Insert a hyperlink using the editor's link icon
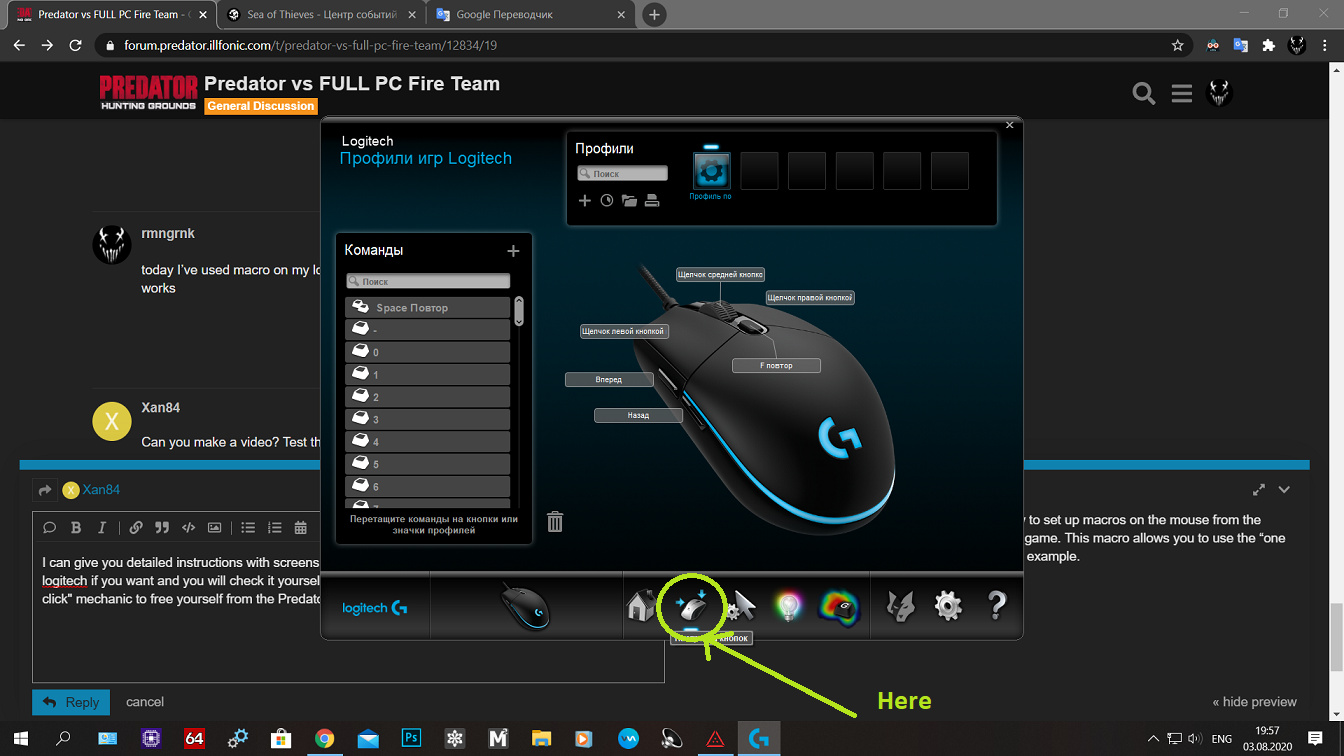 (136, 528)
